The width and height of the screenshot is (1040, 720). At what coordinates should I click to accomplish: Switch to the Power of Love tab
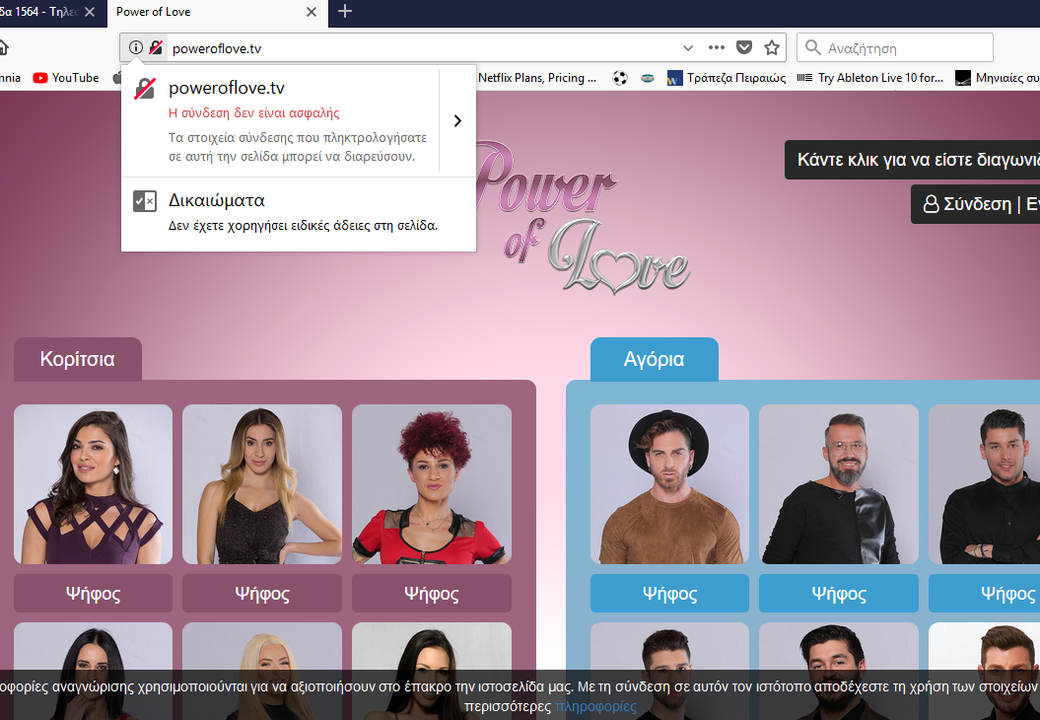(x=218, y=13)
